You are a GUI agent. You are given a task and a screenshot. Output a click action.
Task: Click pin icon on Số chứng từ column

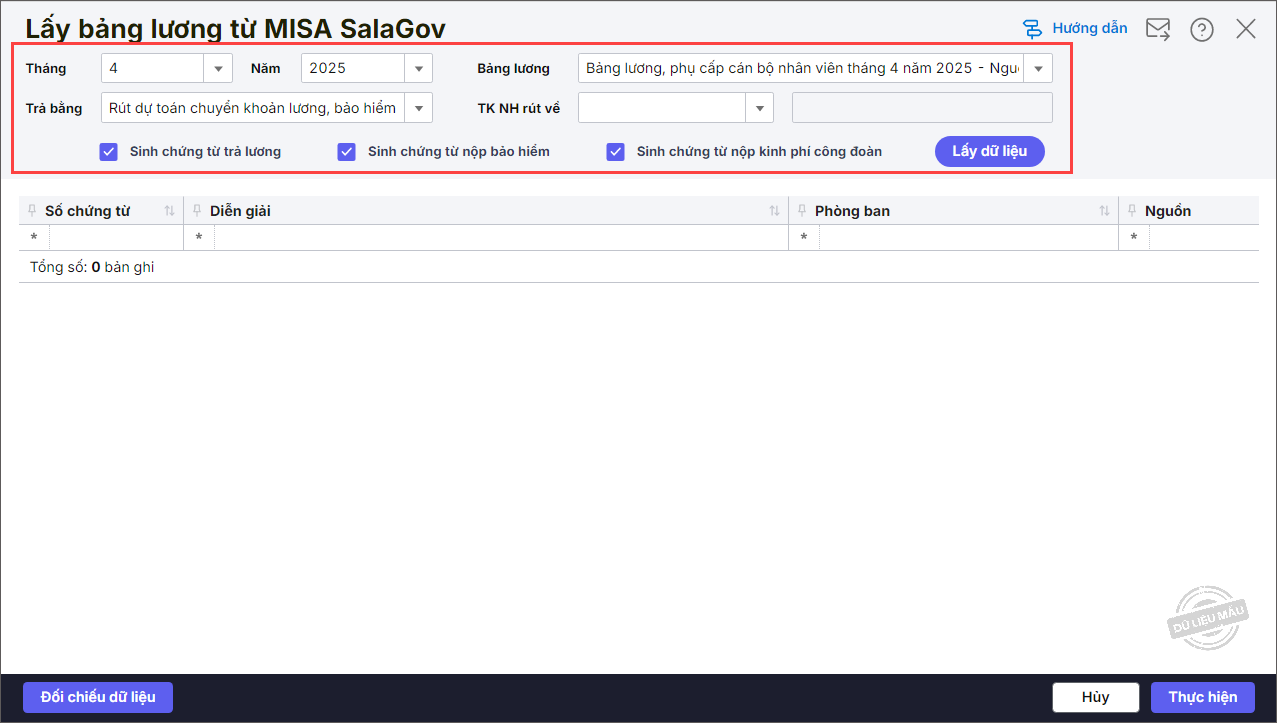pos(33,211)
